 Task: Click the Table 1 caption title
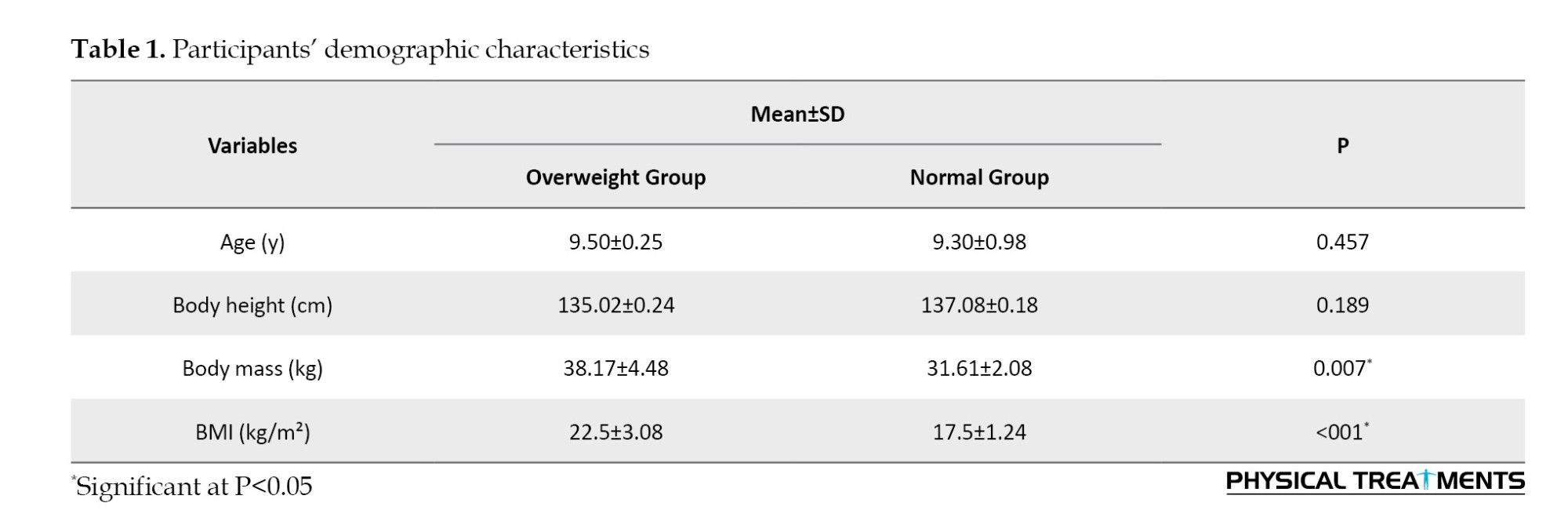pyautogui.click(x=360, y=49)
